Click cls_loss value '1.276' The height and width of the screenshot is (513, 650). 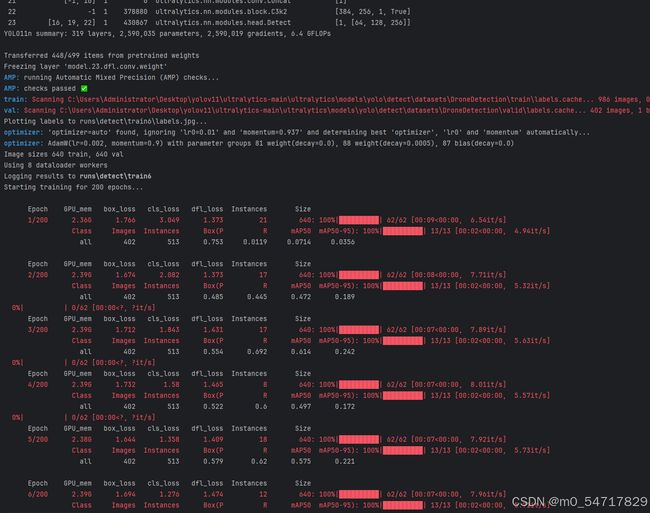pos(170,494)
